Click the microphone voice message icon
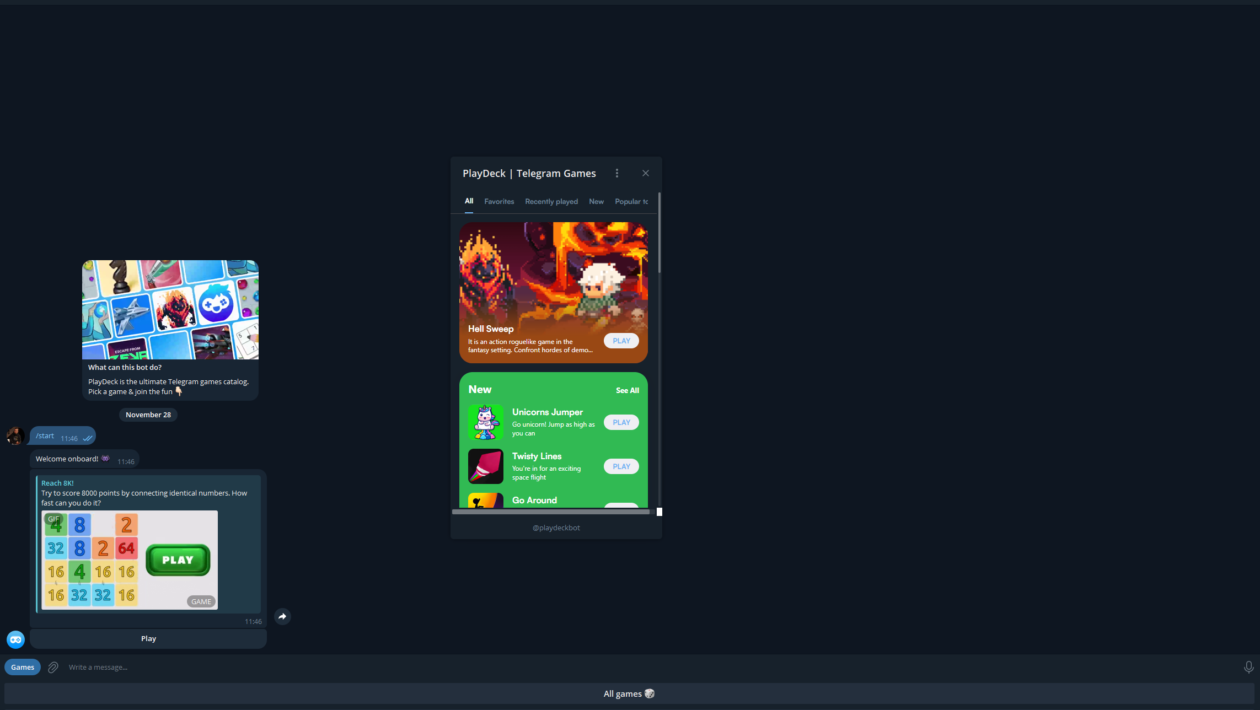Screen dimensions: 1260x710 click(1248, 667)
